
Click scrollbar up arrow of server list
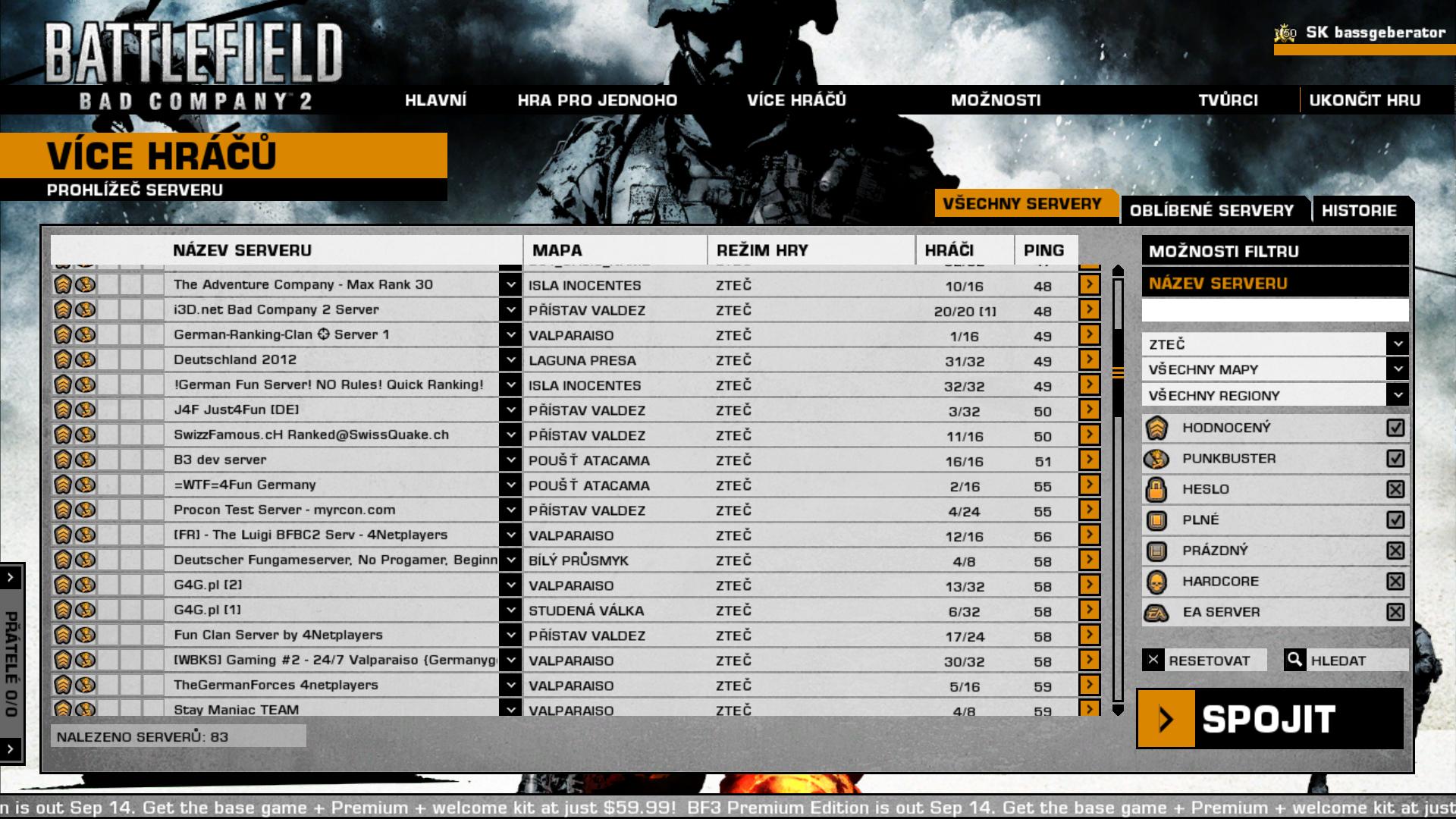pyautogui.click(x=1118, y=271)
